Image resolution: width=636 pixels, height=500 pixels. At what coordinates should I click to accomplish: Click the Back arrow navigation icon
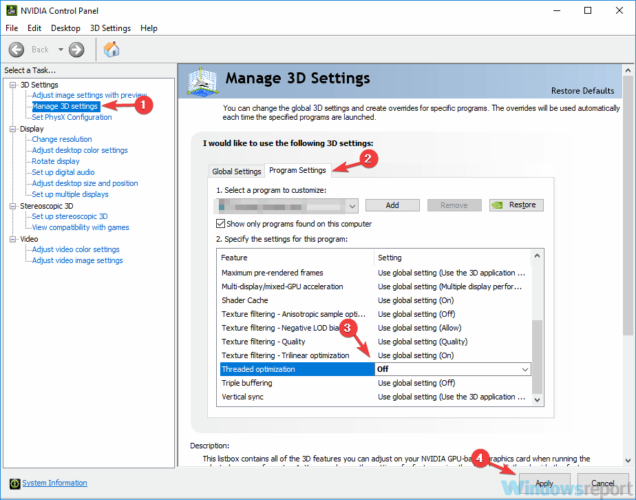click(17, 50)
